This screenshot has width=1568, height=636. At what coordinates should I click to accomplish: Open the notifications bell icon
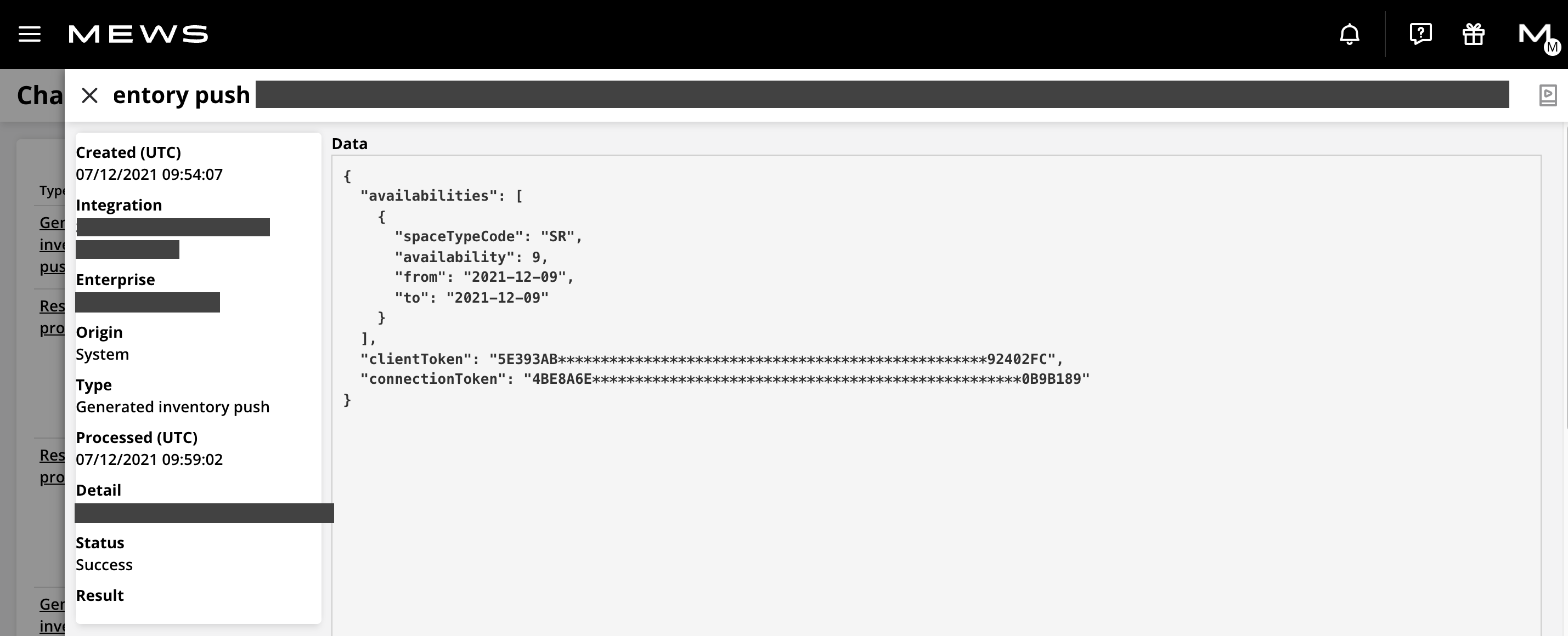tap(1351, 34)
